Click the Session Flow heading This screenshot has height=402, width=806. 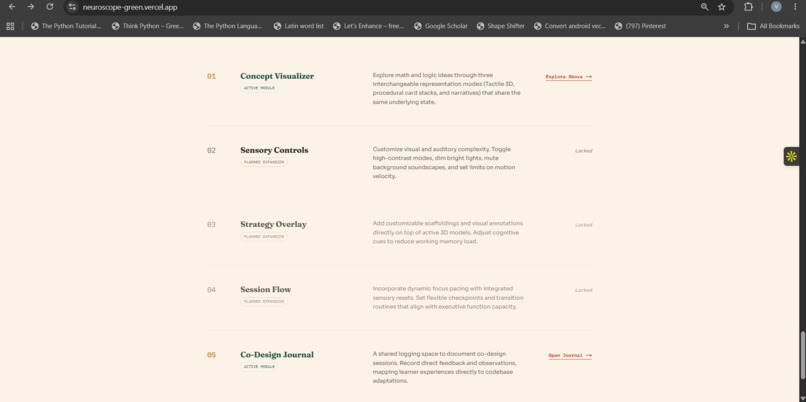pyautogui.click(x=266, y=289)
